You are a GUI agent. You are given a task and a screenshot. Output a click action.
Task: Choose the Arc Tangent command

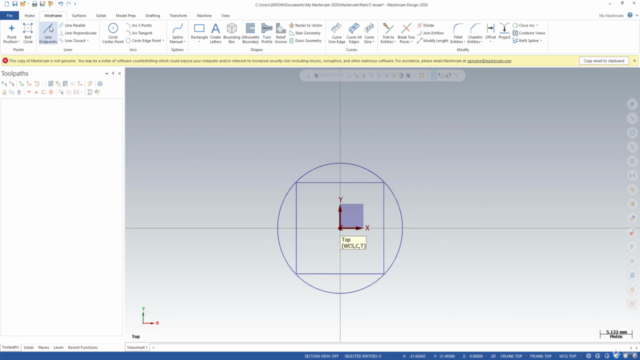139,33
